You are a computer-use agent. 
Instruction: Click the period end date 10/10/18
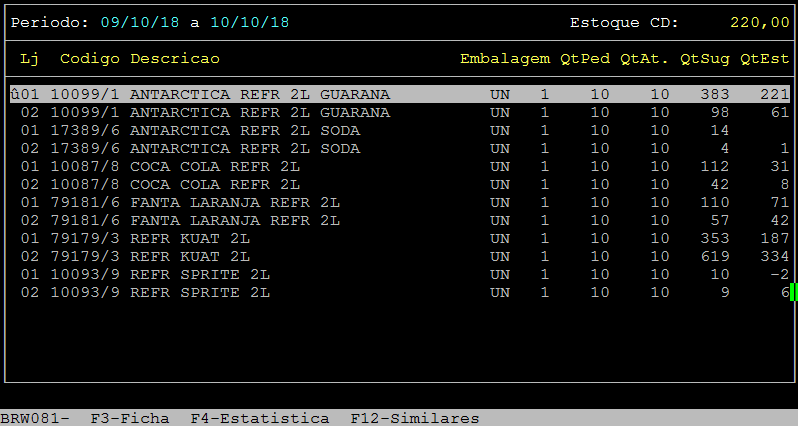(x=249, y=22)
